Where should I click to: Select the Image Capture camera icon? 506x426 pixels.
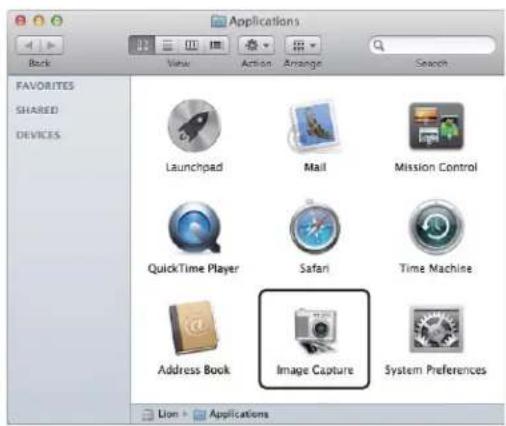(x=315, y=330)
